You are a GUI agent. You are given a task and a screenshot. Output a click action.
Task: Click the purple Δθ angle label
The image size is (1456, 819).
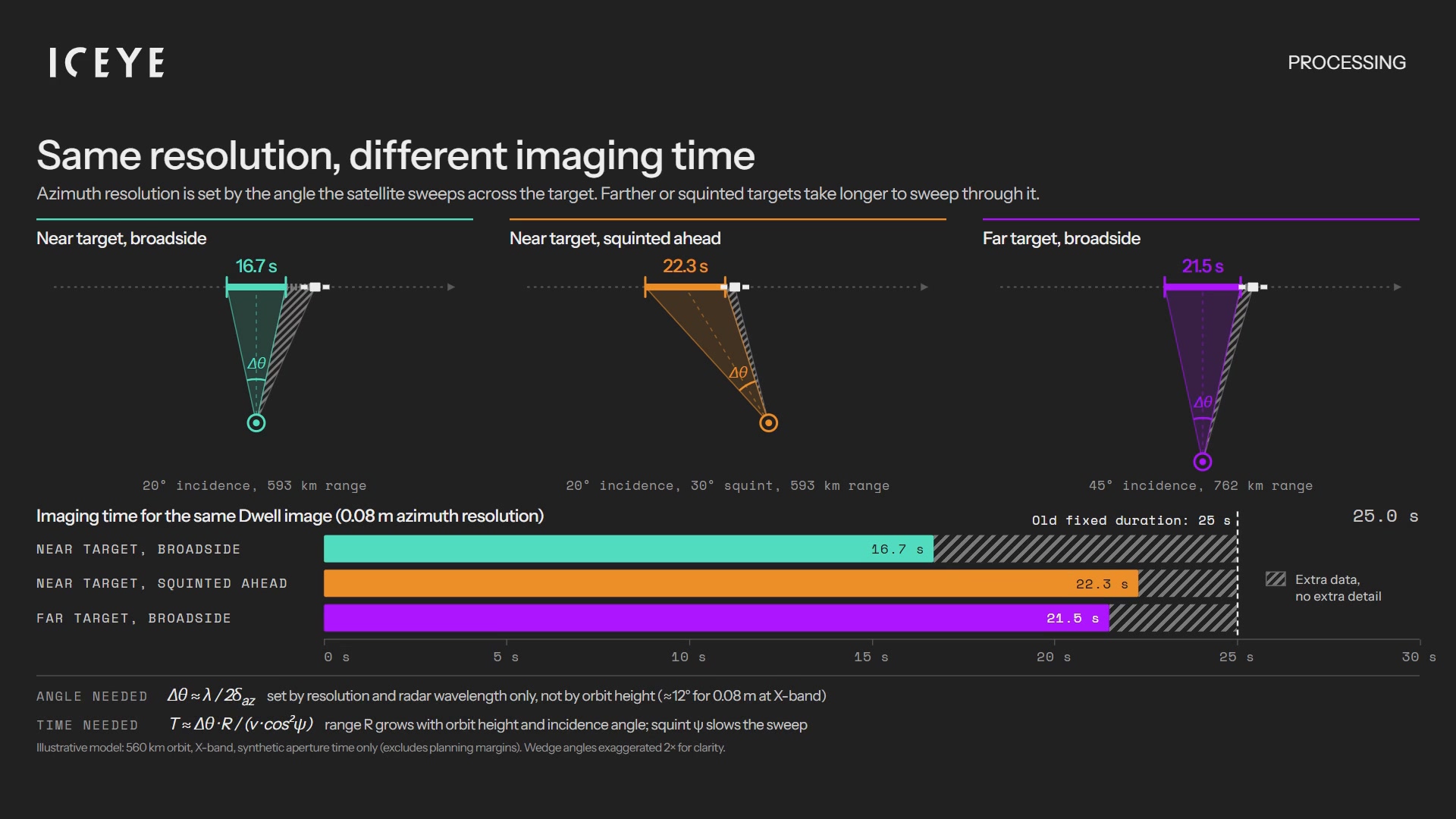pyautogui.click(x=1203, y=402)
